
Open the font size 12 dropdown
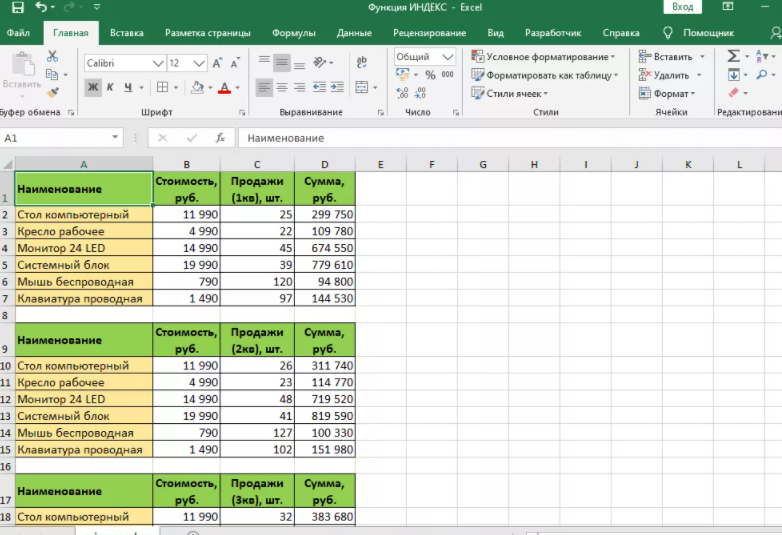pos(199,63)
